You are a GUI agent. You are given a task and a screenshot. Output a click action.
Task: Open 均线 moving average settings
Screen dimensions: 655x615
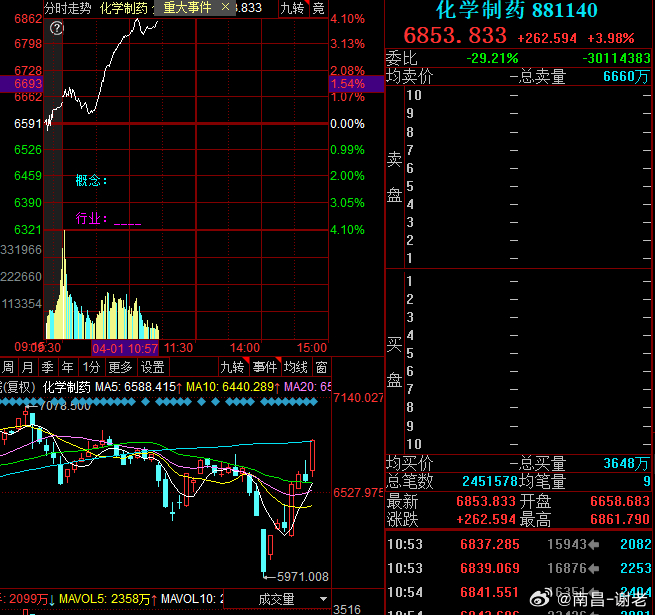coord(296,367)
